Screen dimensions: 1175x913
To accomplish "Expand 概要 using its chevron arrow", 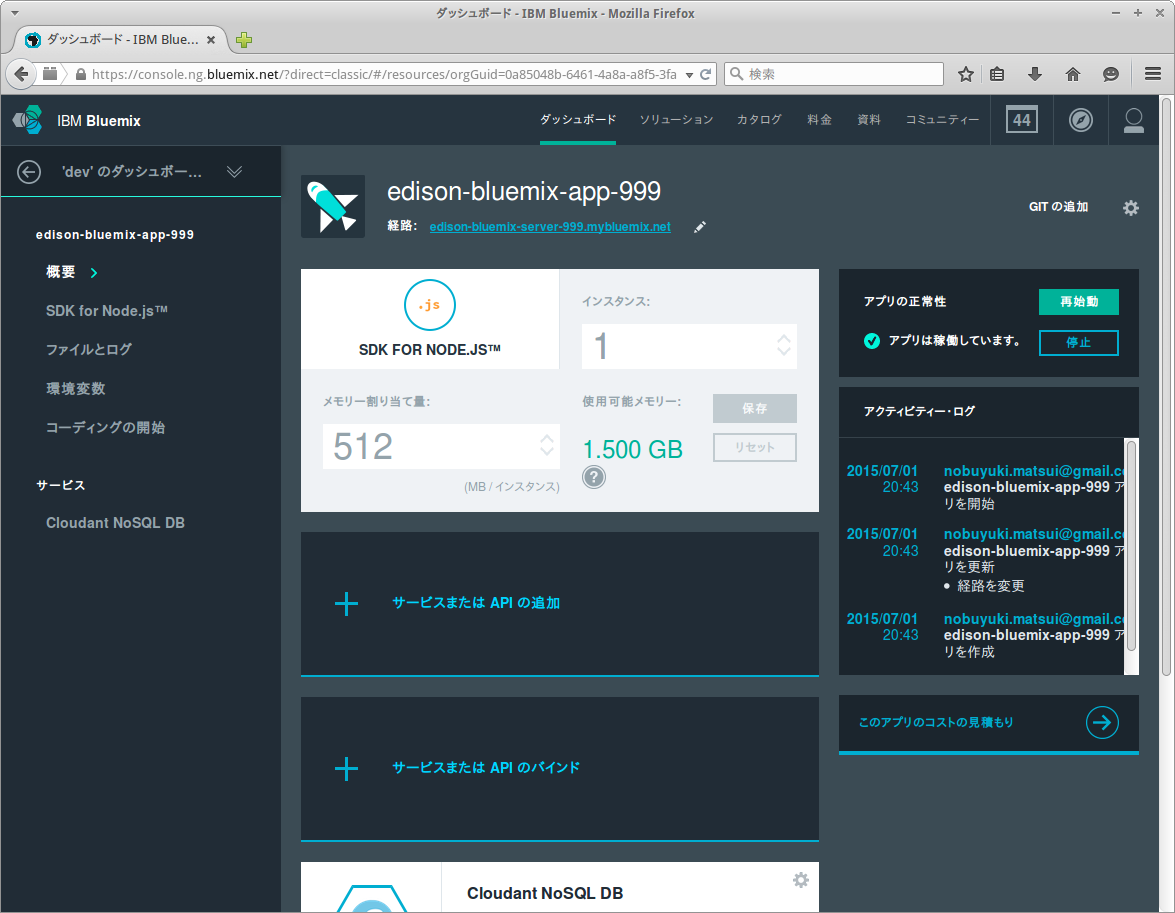I will [96, 272].
